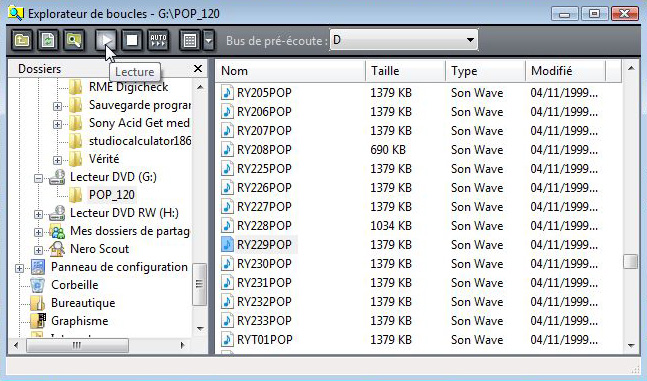The image size is (647, 381).
Task: Select the file RY226POP
Action: 264,188
